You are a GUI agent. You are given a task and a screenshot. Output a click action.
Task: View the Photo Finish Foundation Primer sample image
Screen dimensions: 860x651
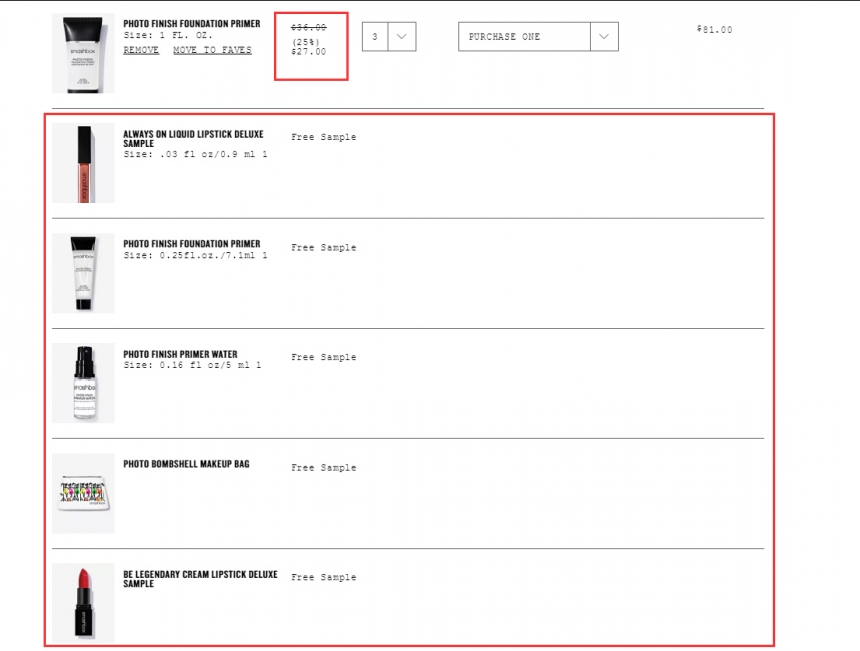[83, 273]
